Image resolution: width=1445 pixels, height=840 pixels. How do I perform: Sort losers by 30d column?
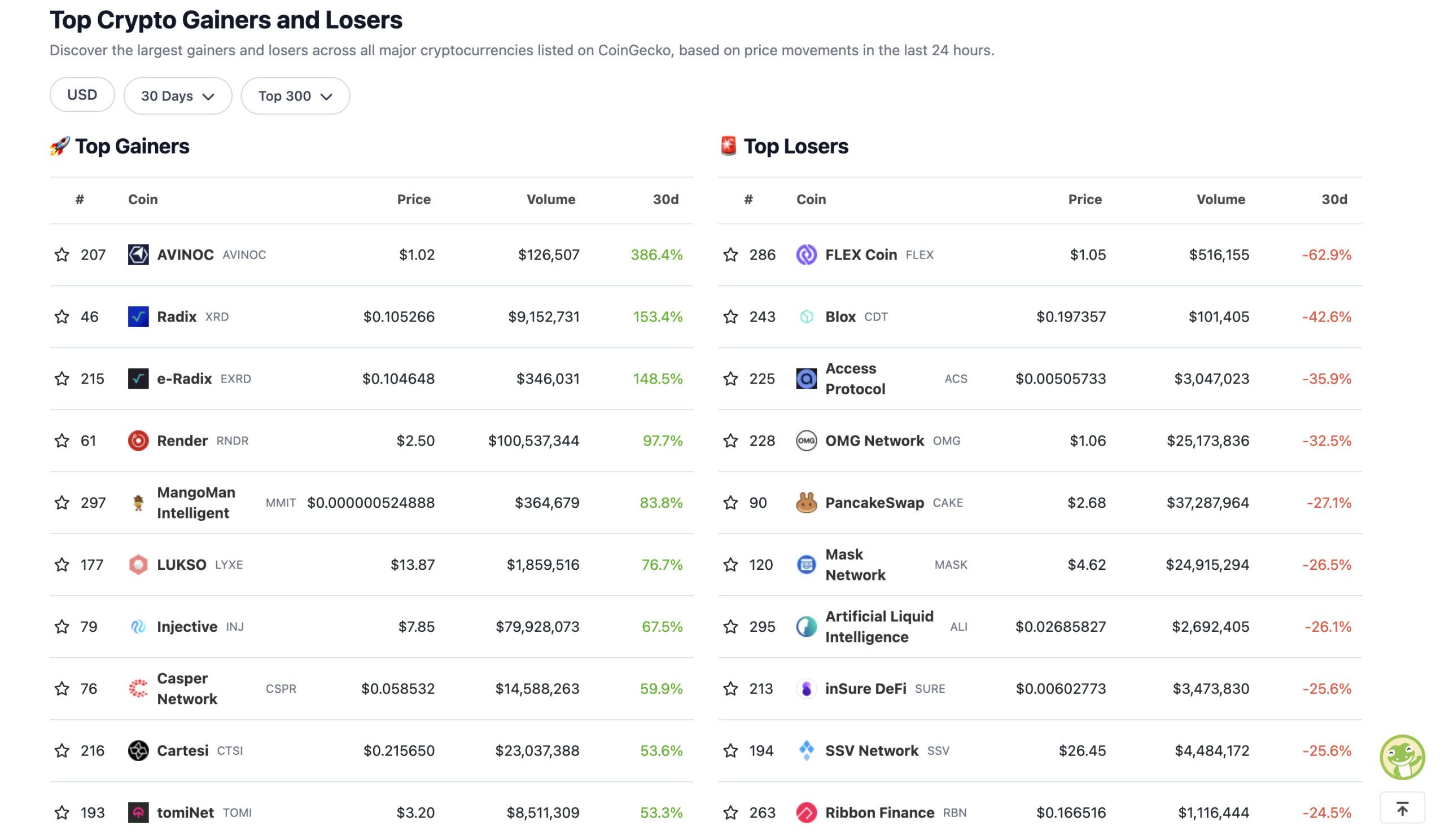(1334, 199)
